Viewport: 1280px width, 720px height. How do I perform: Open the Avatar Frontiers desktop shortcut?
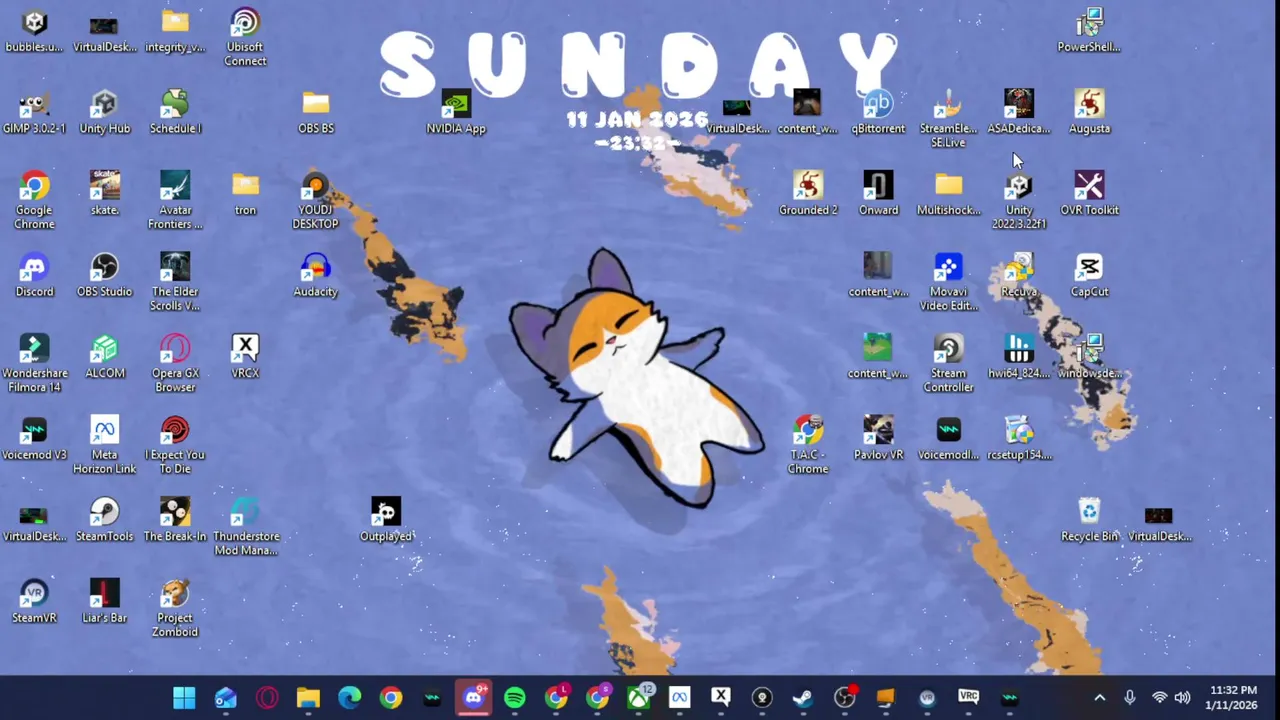[x=175, y=200]
